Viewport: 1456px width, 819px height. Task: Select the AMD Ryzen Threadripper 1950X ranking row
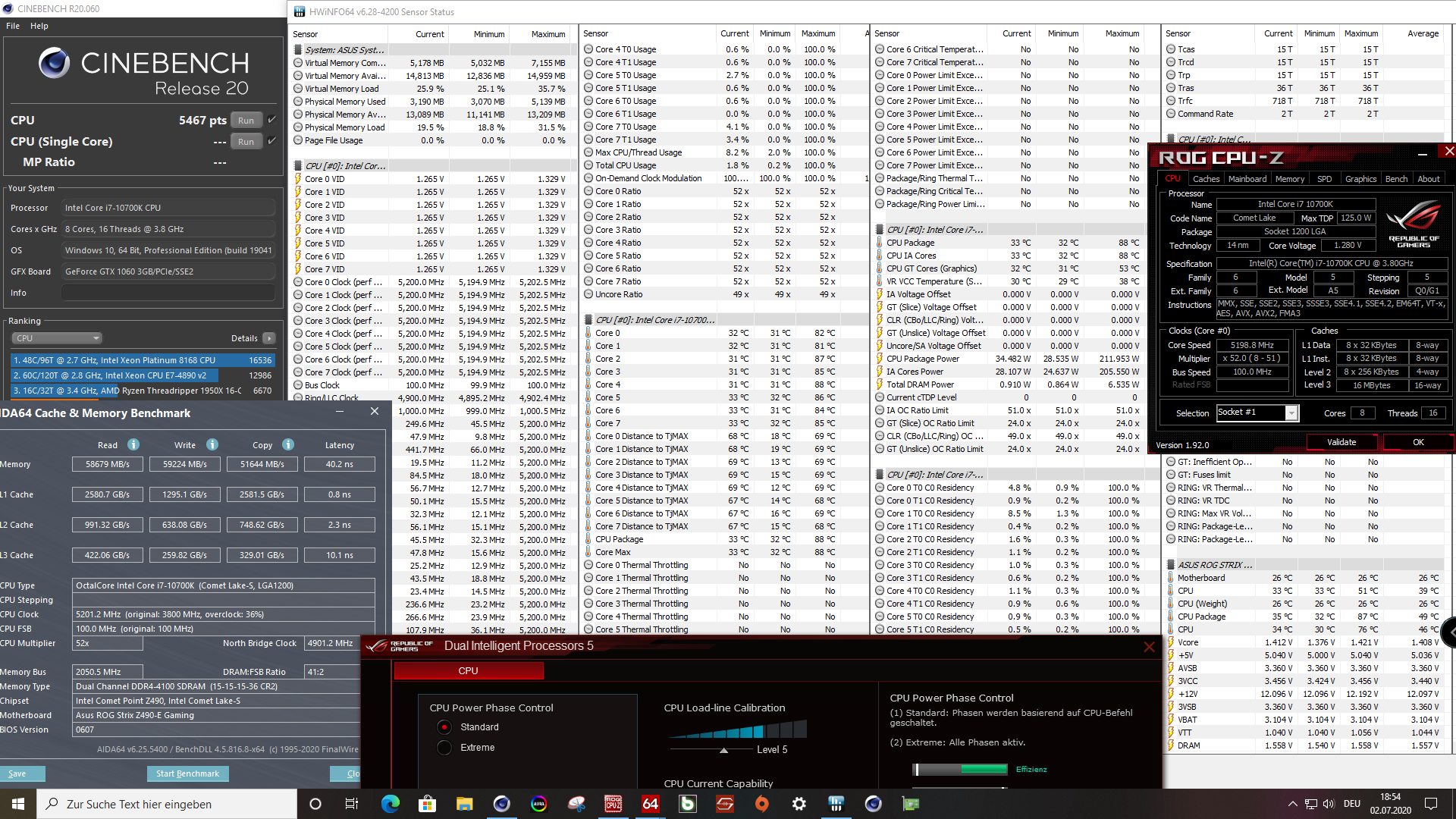pos(143,391)
